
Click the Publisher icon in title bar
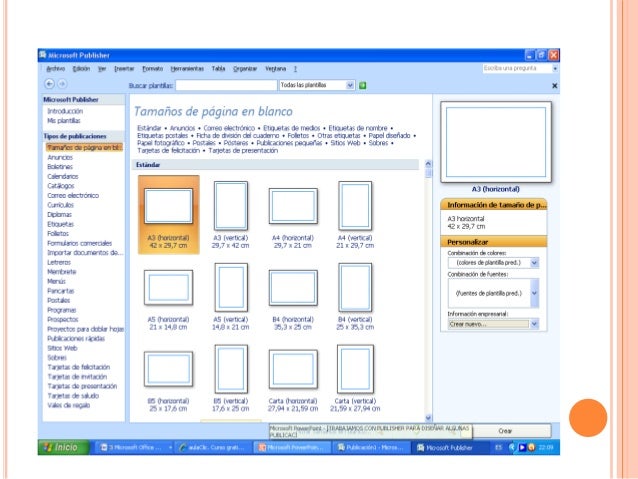click(x=43, y=55)
